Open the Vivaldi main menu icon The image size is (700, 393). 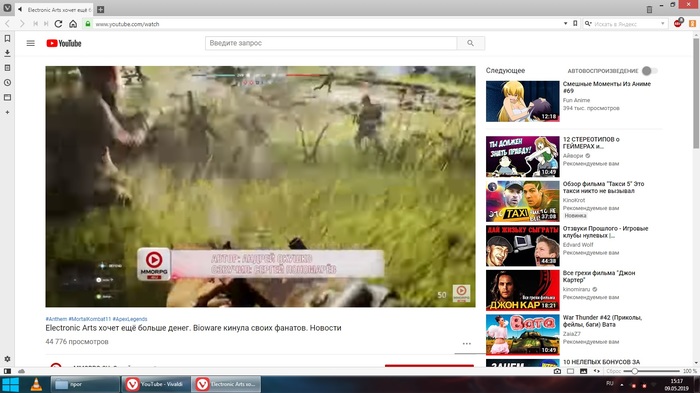7,8
